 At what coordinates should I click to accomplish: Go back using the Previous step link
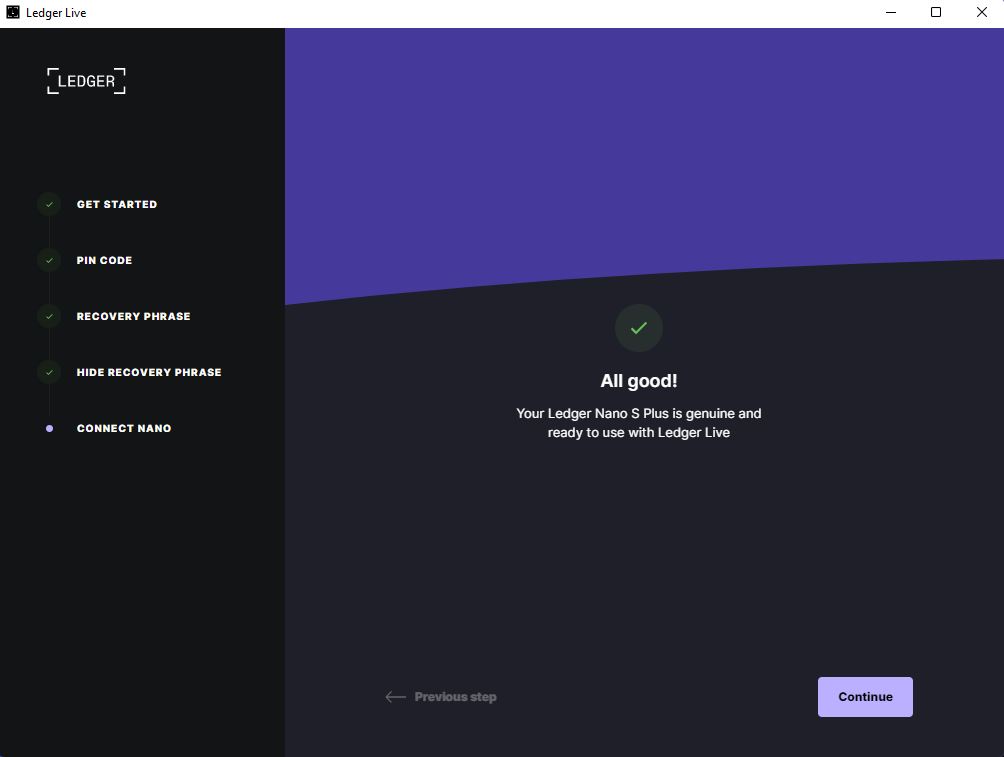tap(455, 697)
